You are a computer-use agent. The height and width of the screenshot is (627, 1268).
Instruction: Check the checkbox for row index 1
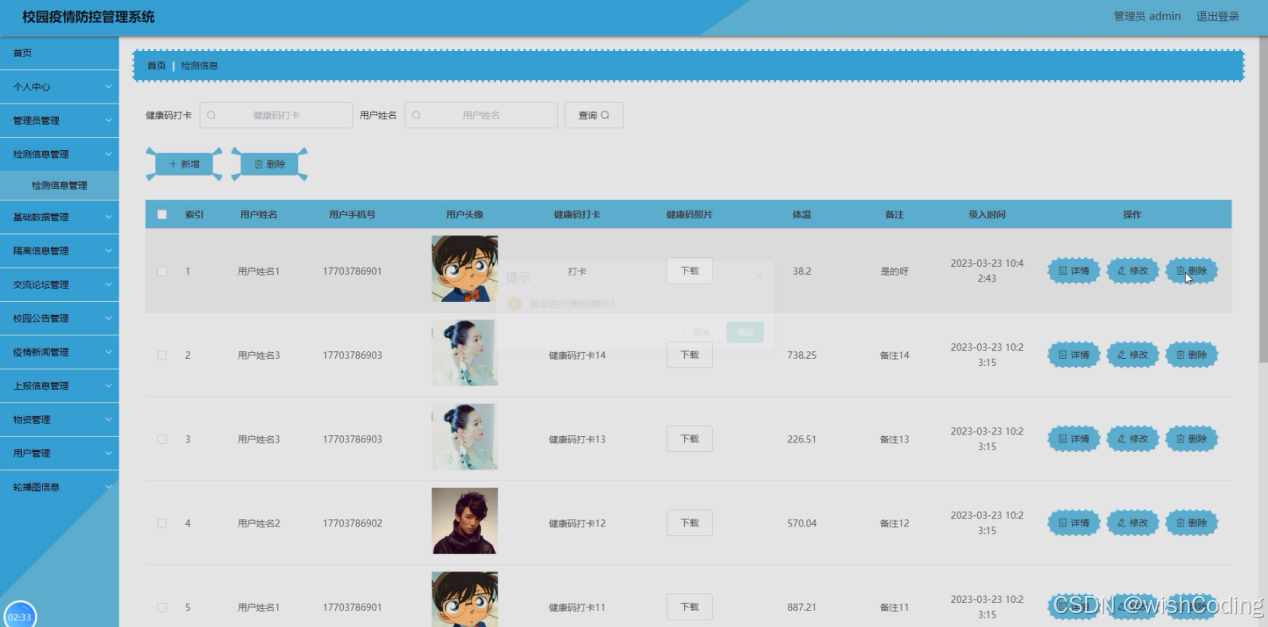(x=162, y=271)
